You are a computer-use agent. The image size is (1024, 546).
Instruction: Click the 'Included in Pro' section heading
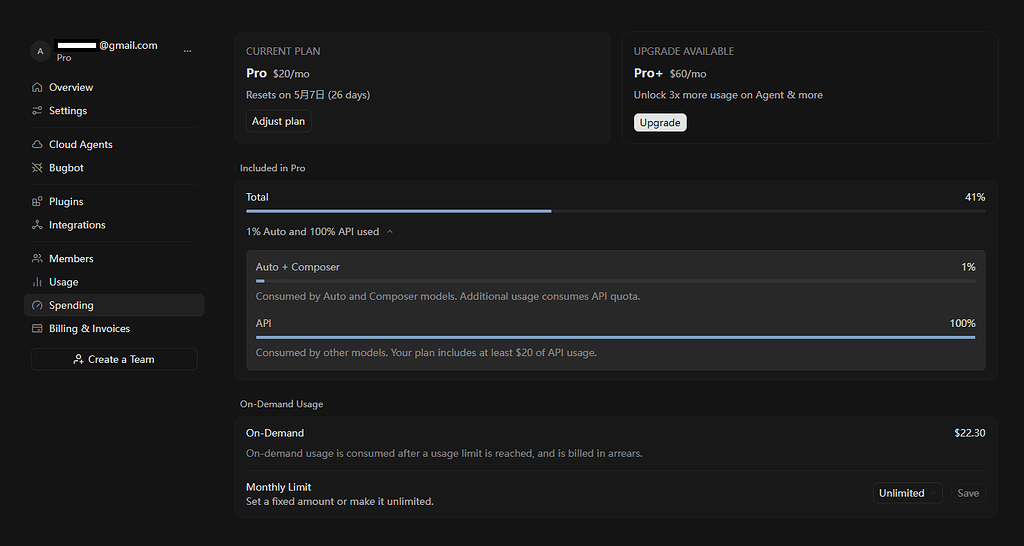pos(272,169)
